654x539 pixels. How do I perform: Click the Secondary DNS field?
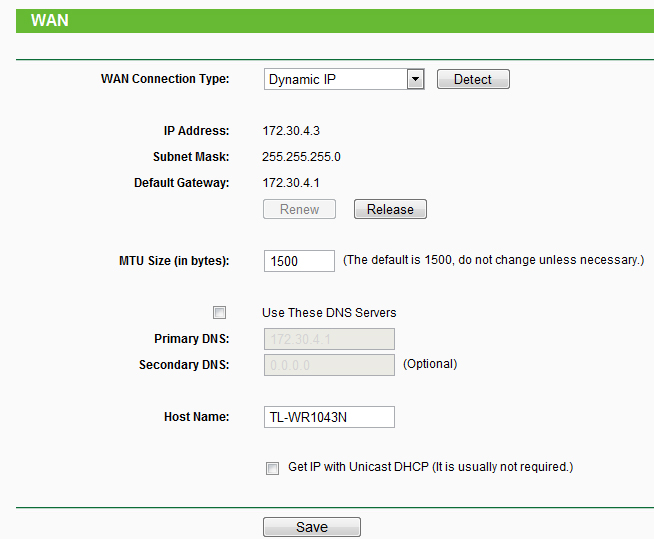[329, 365]
